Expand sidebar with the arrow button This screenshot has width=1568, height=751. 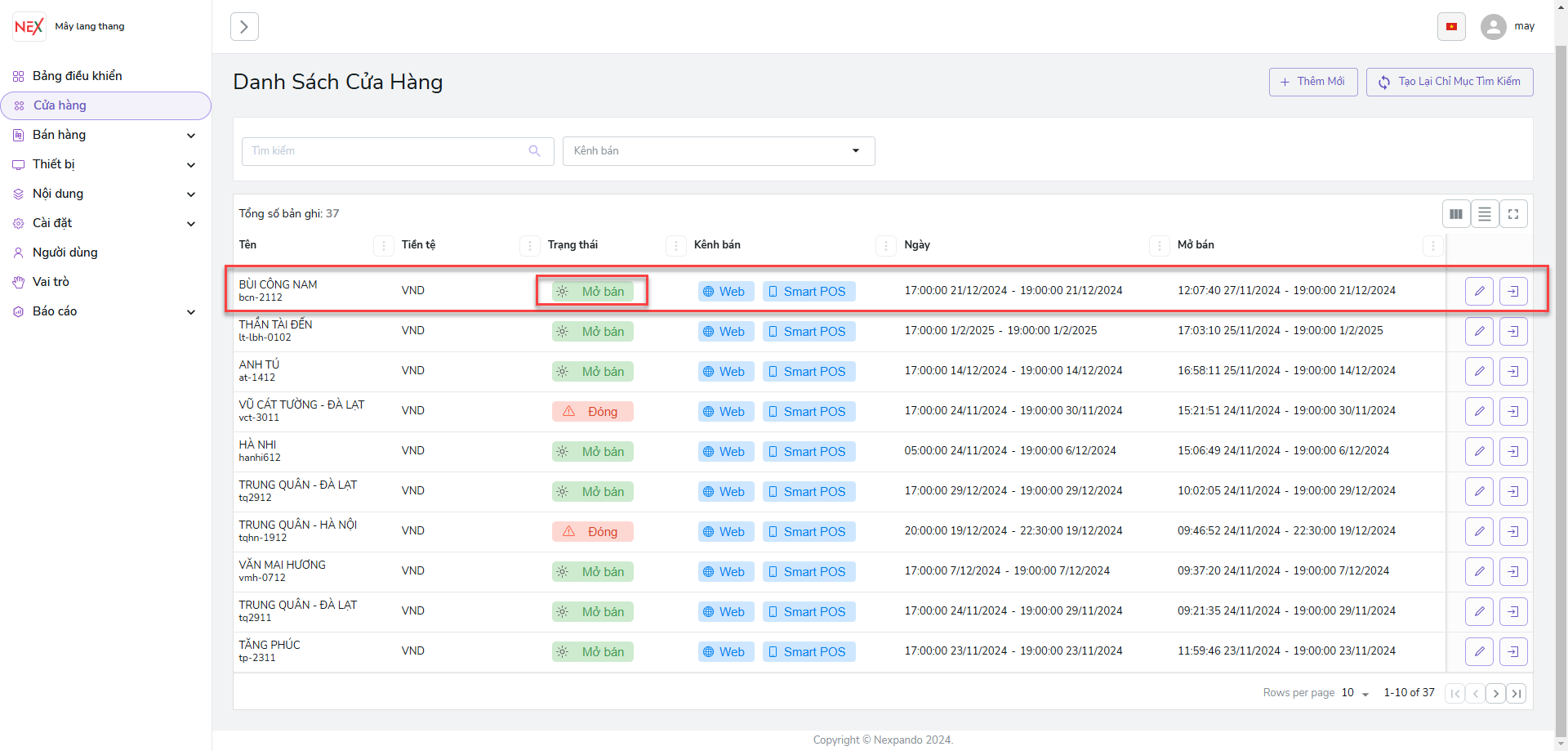244,26
